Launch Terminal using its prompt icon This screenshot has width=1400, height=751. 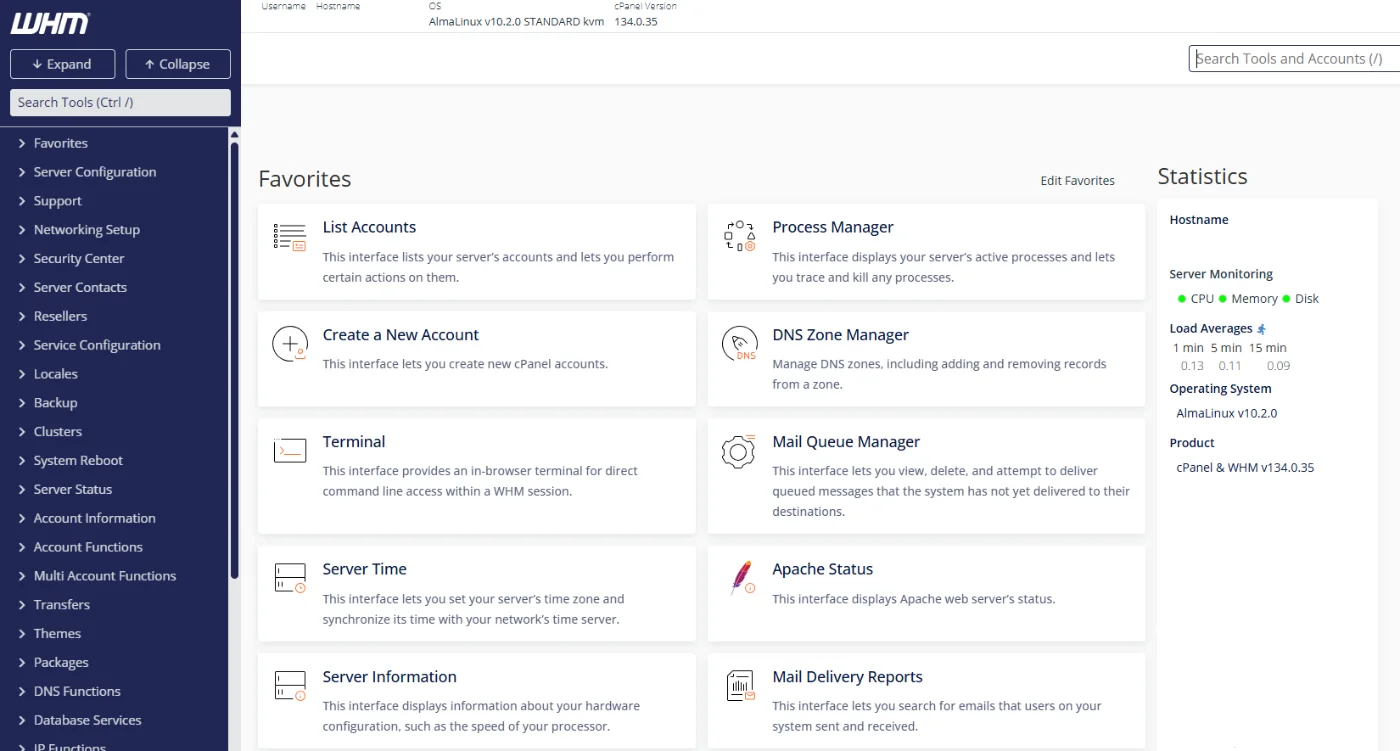coord(290,451)
